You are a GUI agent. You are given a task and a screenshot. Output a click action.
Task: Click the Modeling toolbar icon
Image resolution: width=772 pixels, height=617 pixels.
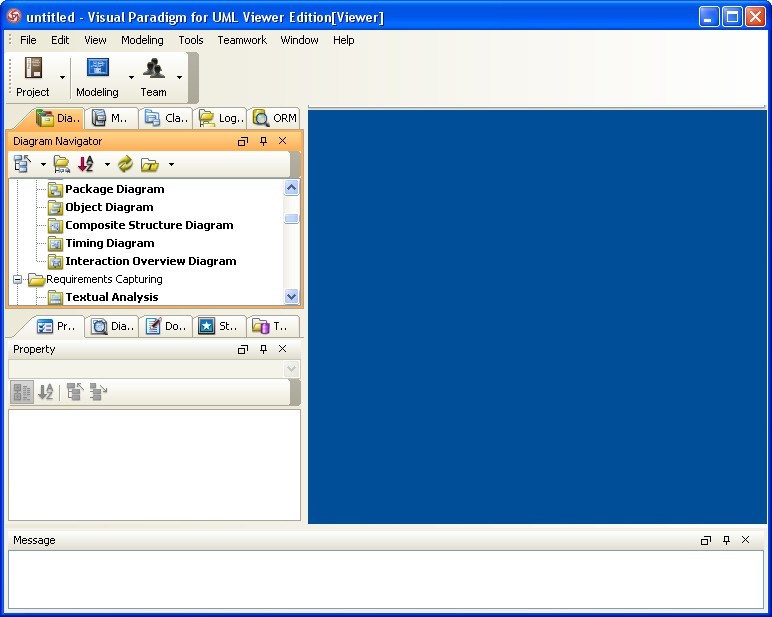97,68
